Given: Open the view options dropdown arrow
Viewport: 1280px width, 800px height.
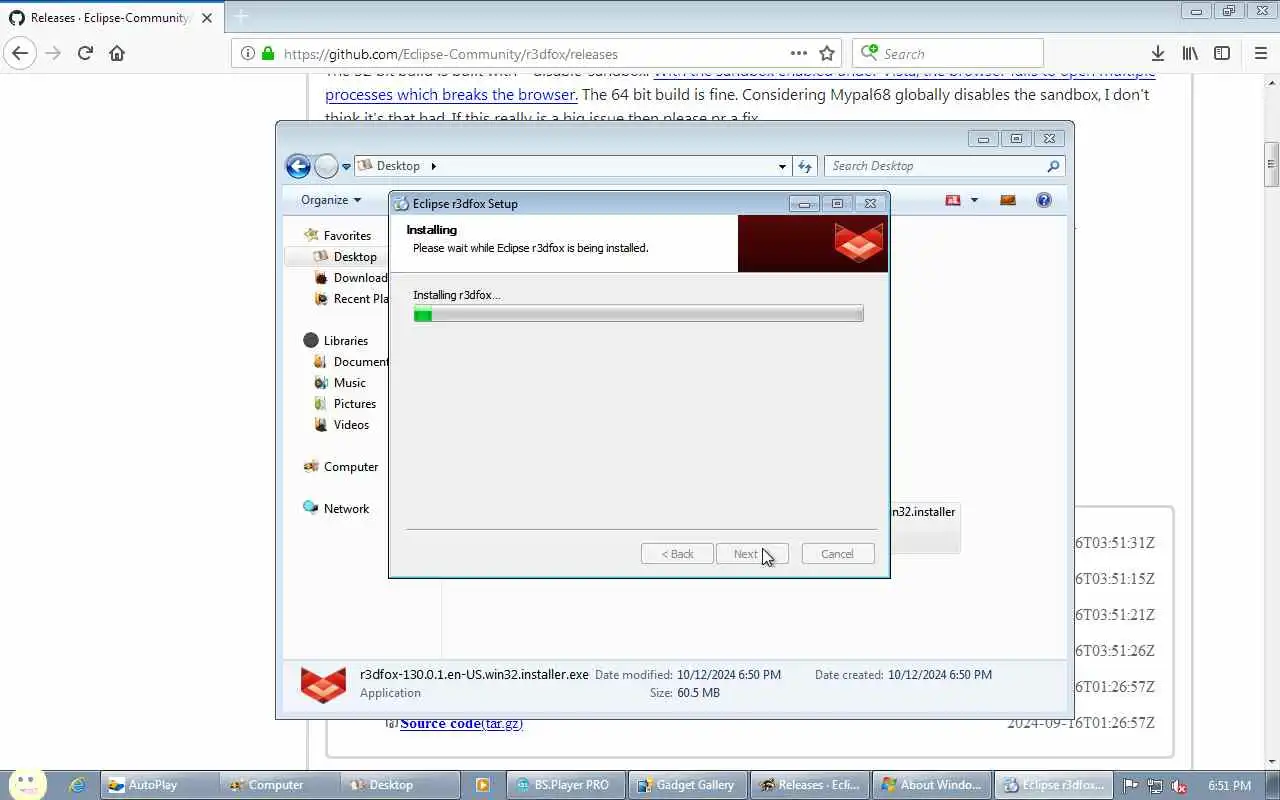Looking at the screenshot, I should click(x=974, y=200).
